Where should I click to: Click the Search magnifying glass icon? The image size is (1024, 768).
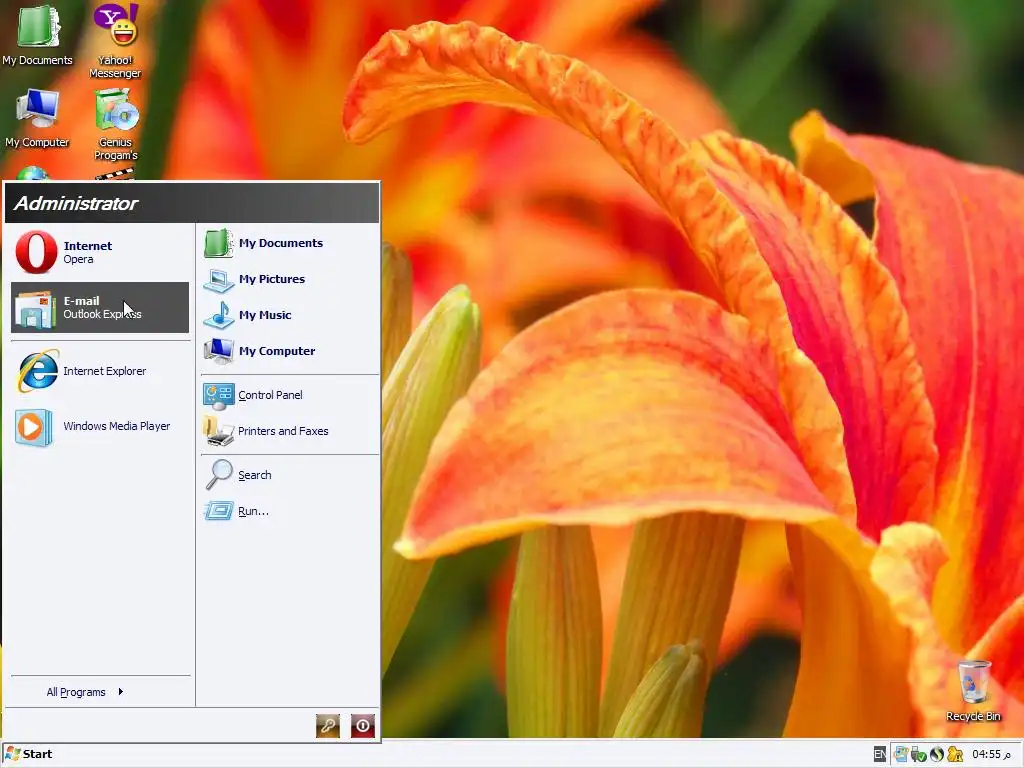click(219, 475)
